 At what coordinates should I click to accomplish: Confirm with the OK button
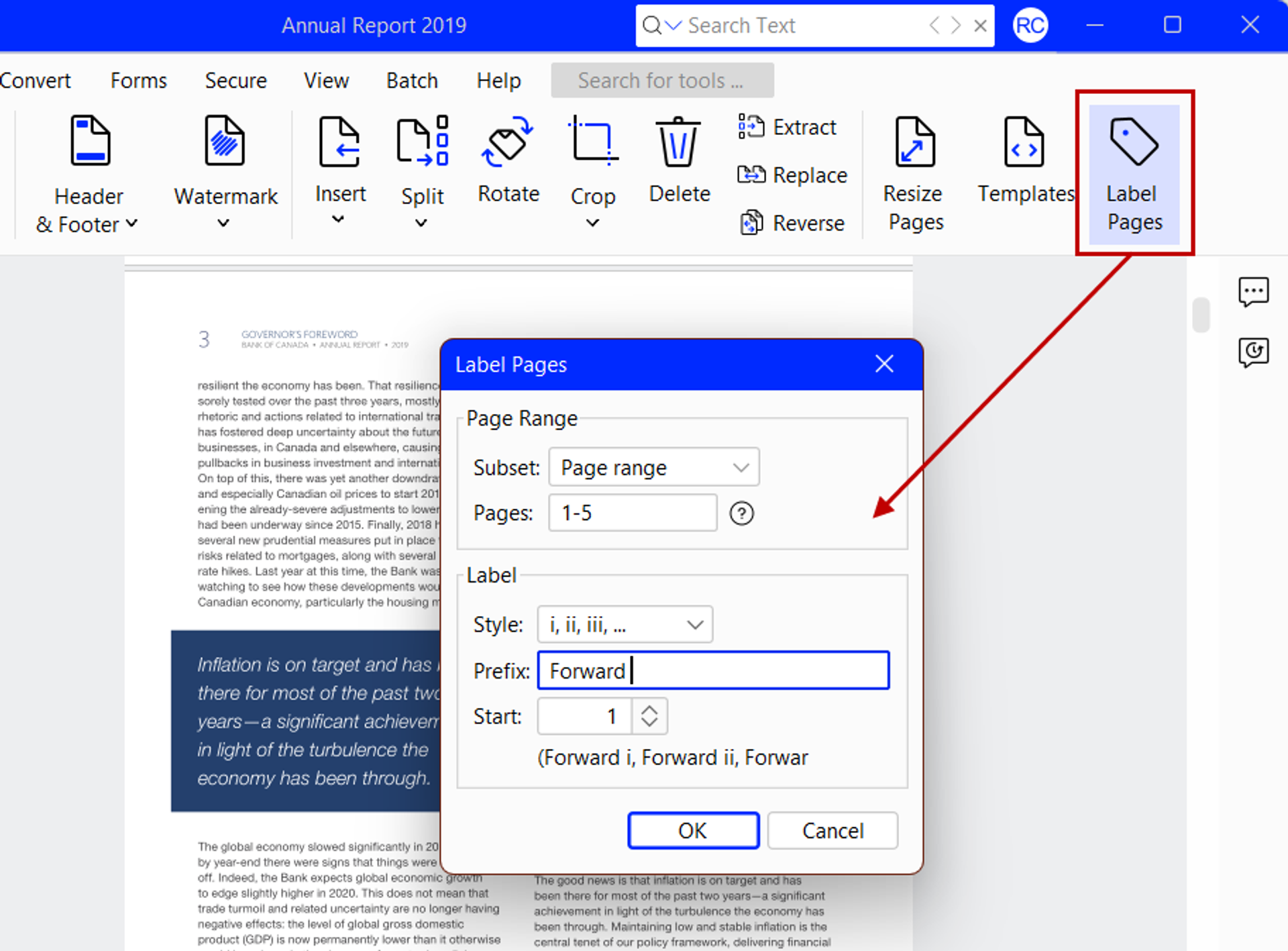[693, 830]
